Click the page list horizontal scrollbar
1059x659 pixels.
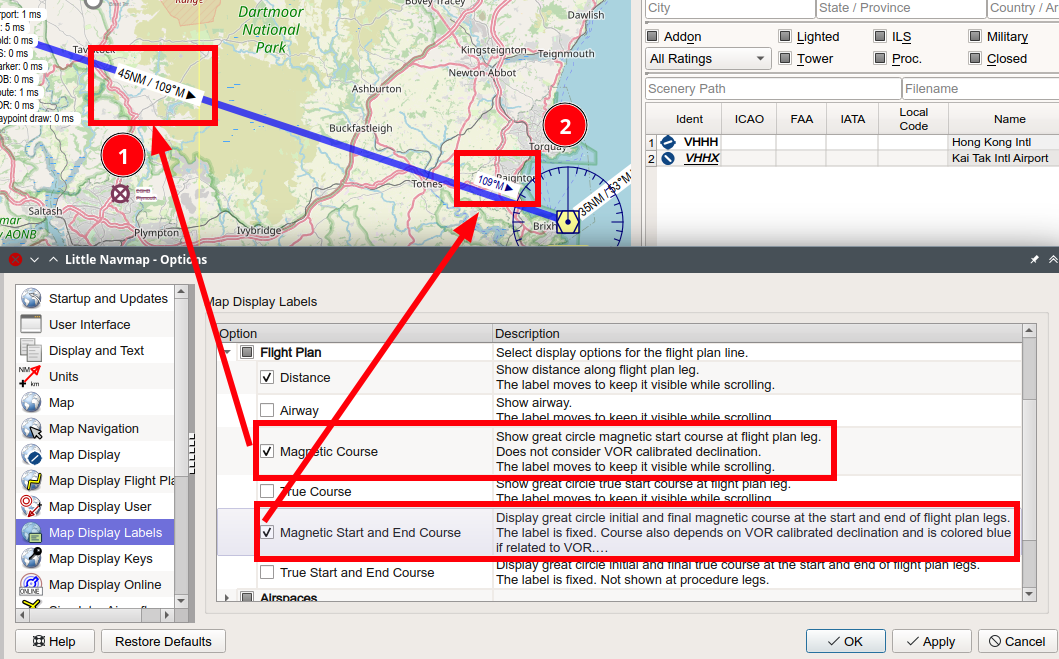(x=95, y=615)
